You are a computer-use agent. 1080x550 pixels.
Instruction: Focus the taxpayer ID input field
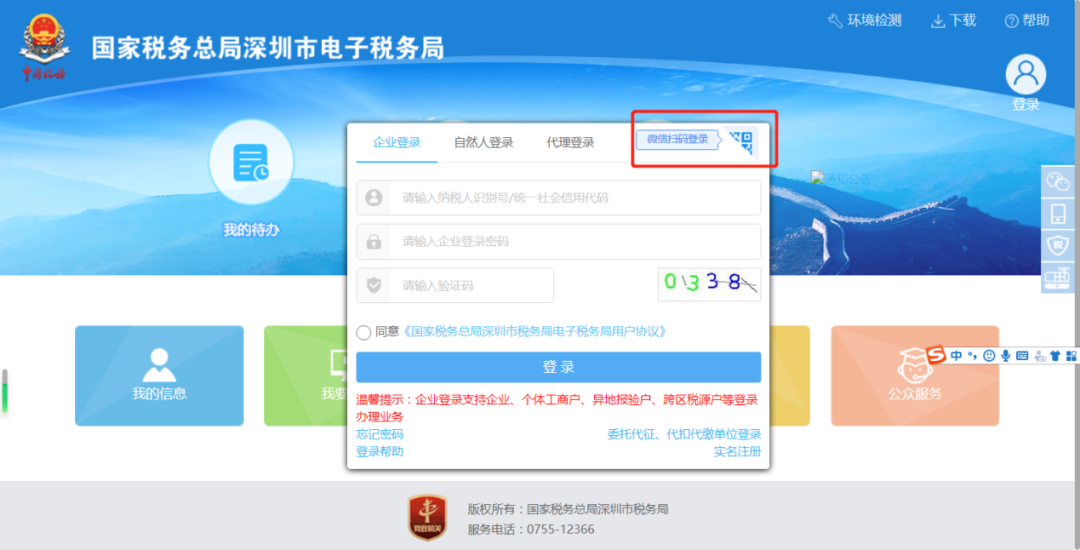point(559,198)
